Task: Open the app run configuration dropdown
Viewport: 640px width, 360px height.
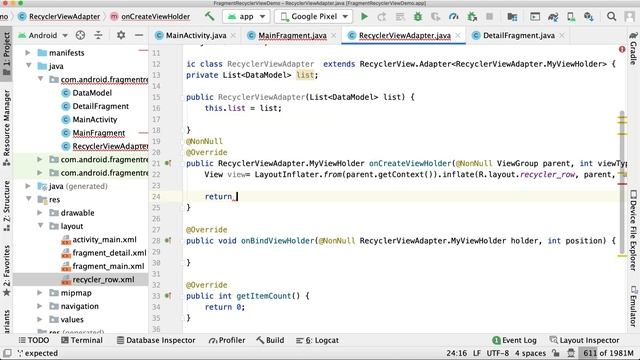Action: tap(247, 16)
